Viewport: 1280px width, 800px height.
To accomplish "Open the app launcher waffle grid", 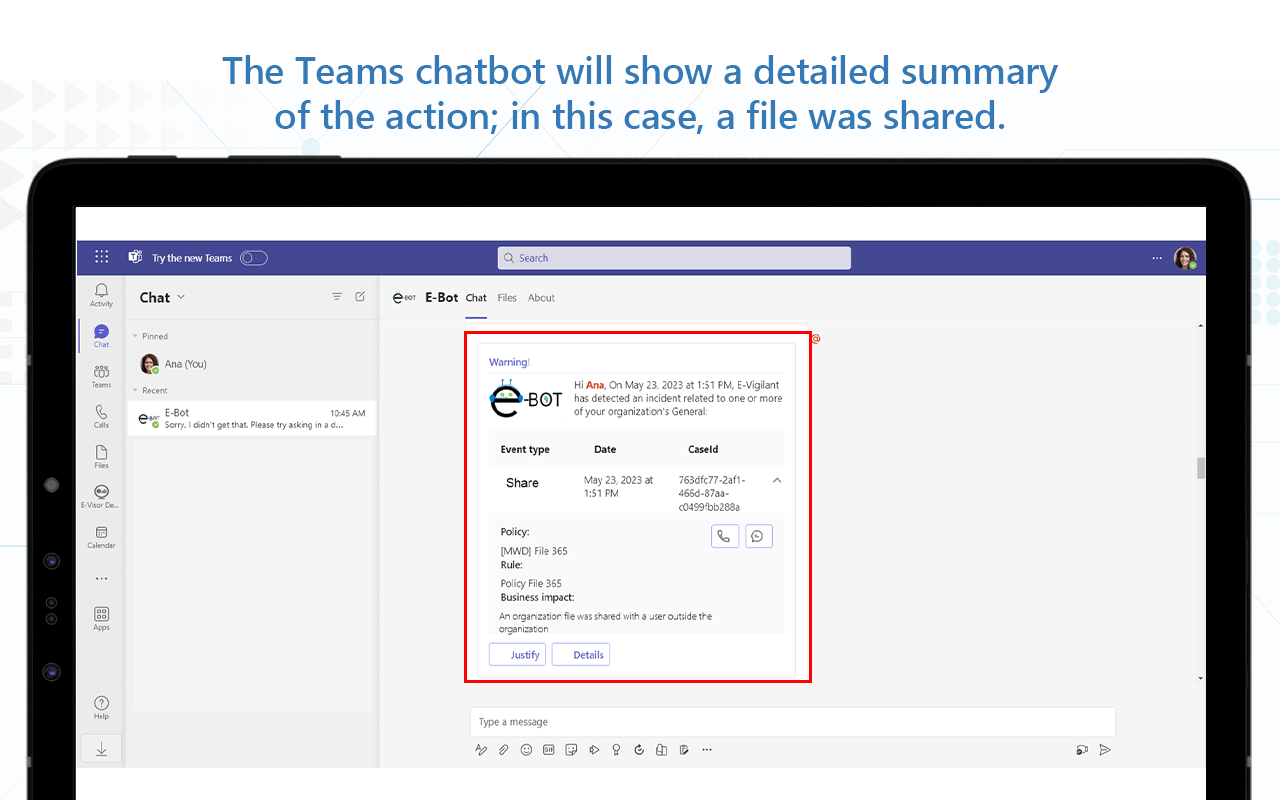I will coord(102,257).
